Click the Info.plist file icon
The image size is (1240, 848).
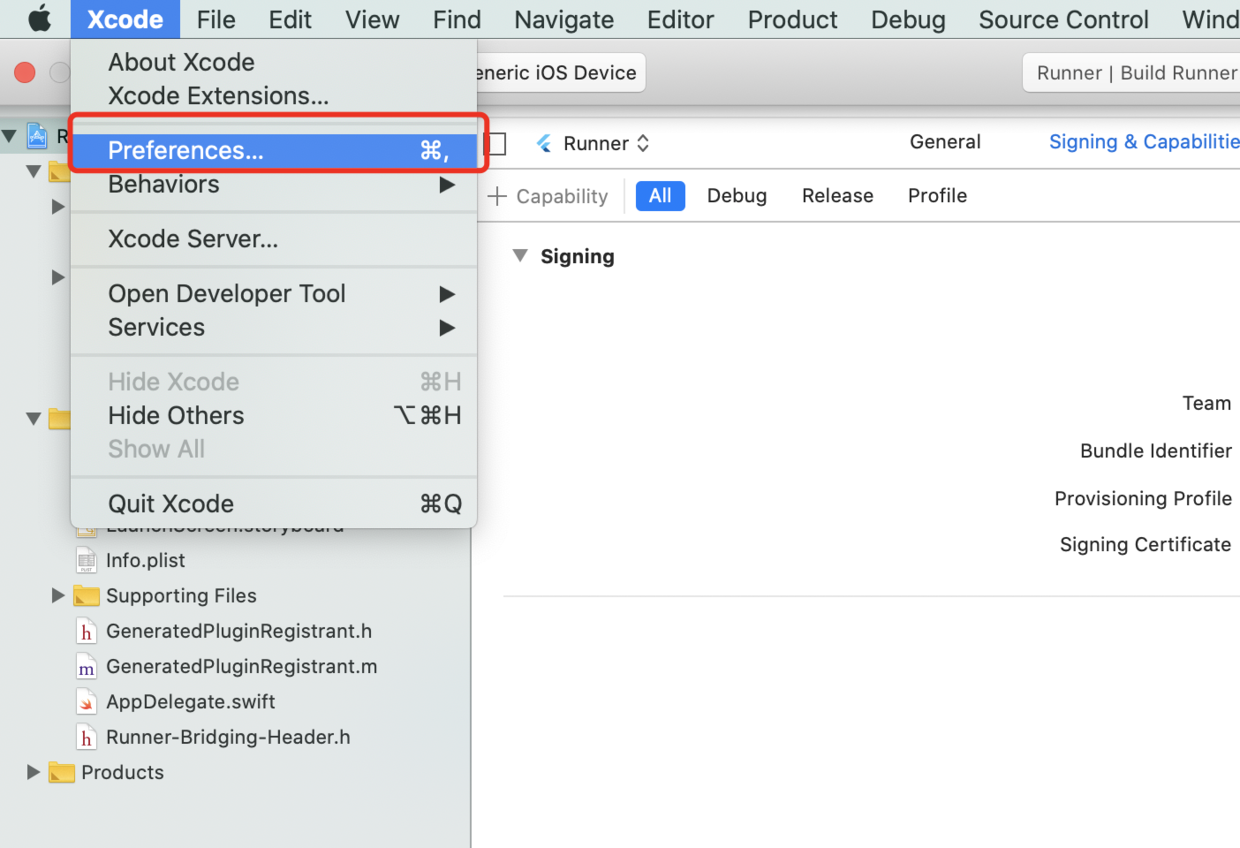(87, 560)
